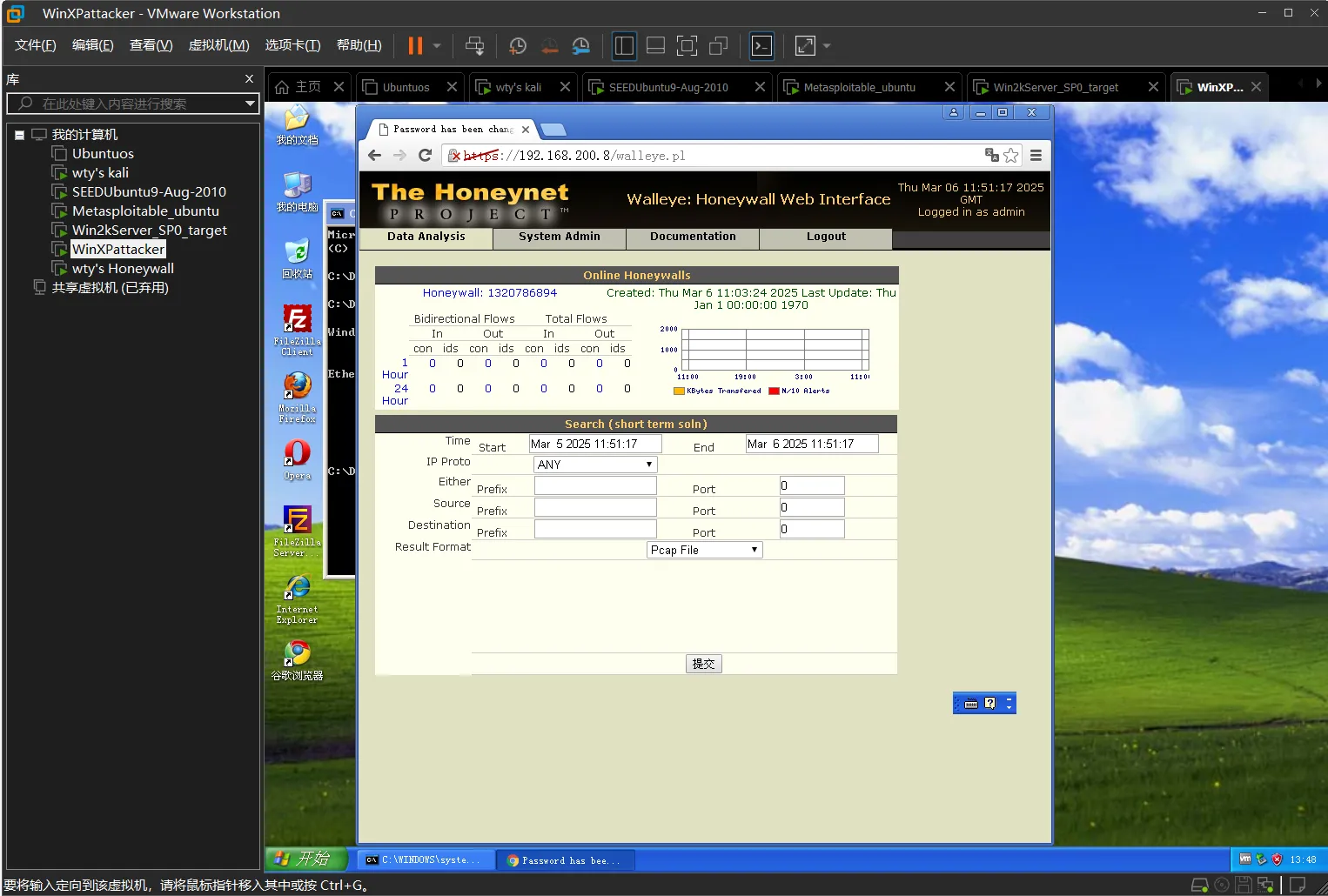Open the stretch mode dropdown arrow
Image resolution: width=1328 pixels, height=896 pixels.
[x=827, y=45]
